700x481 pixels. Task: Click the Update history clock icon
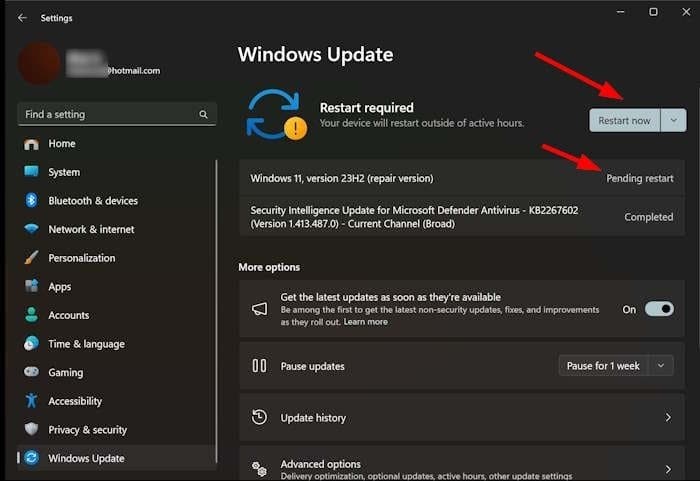pos(259,417)
